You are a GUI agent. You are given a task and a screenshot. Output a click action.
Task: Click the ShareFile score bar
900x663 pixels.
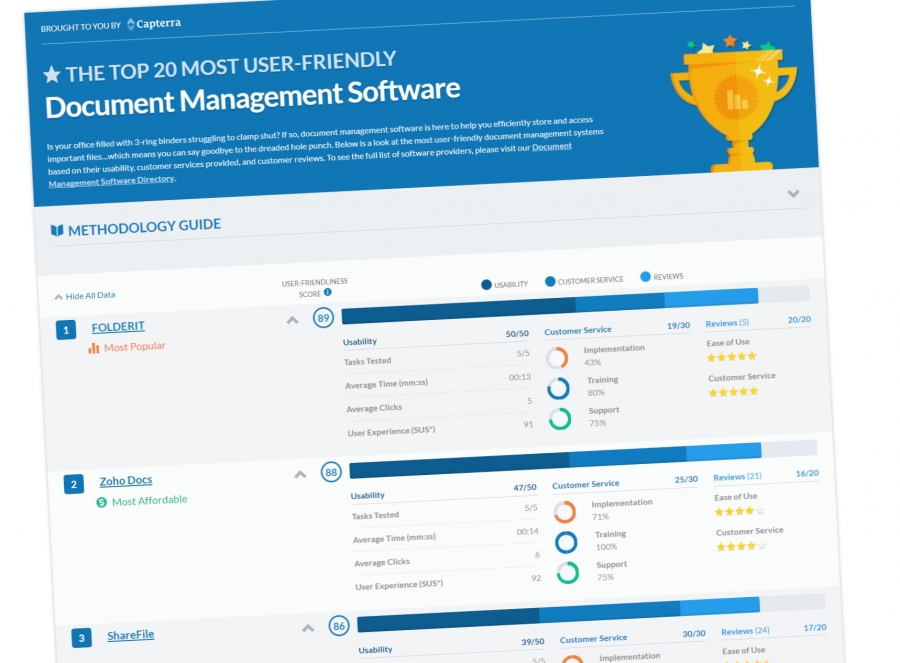click(591, 613)
